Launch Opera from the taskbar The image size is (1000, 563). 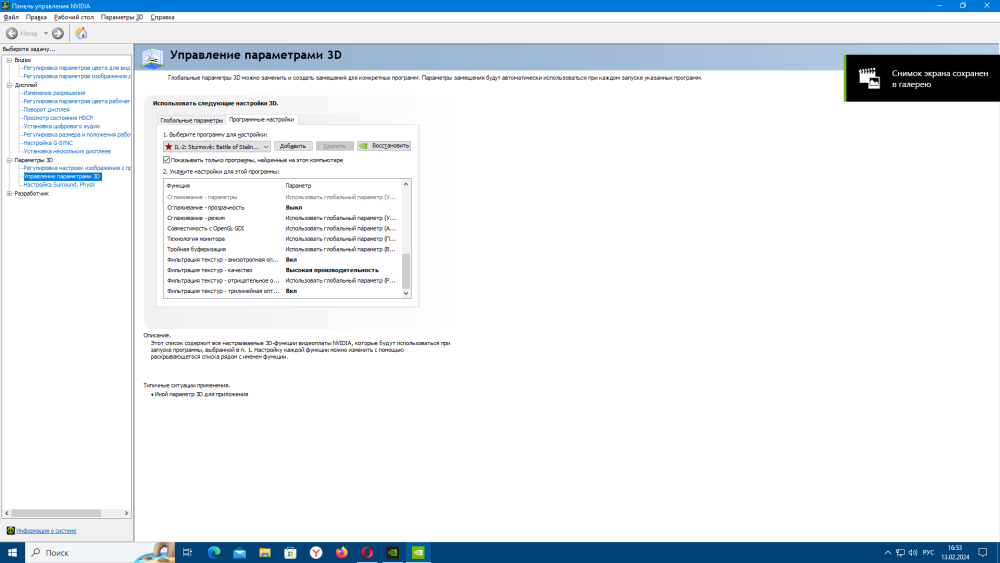coord(367,553)
